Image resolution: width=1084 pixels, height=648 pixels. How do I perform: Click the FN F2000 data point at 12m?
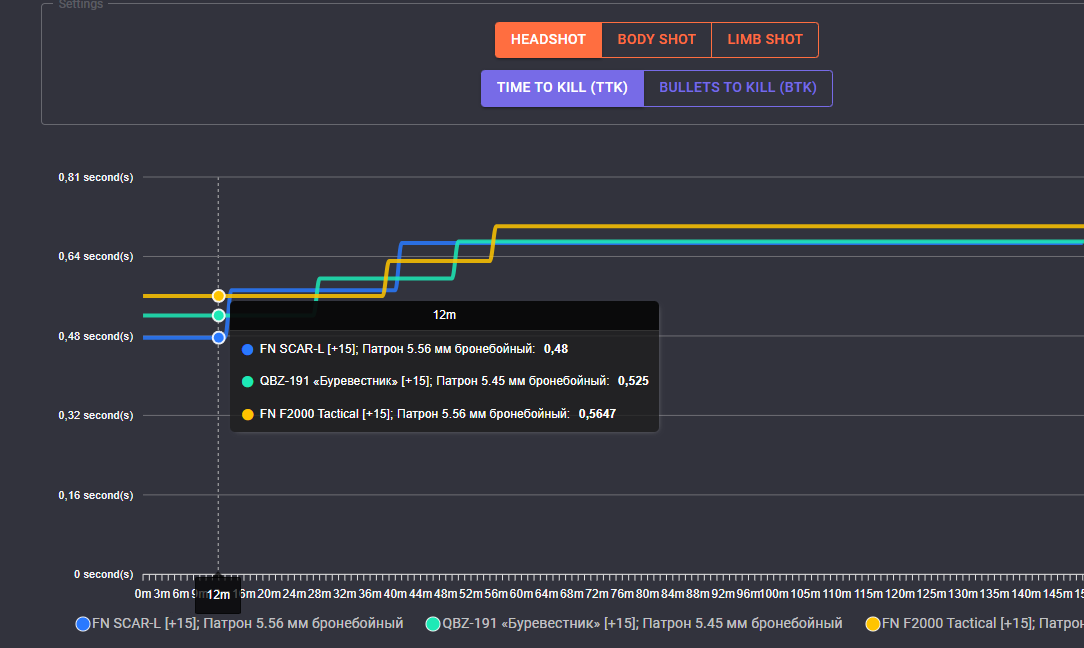[218, 296]
